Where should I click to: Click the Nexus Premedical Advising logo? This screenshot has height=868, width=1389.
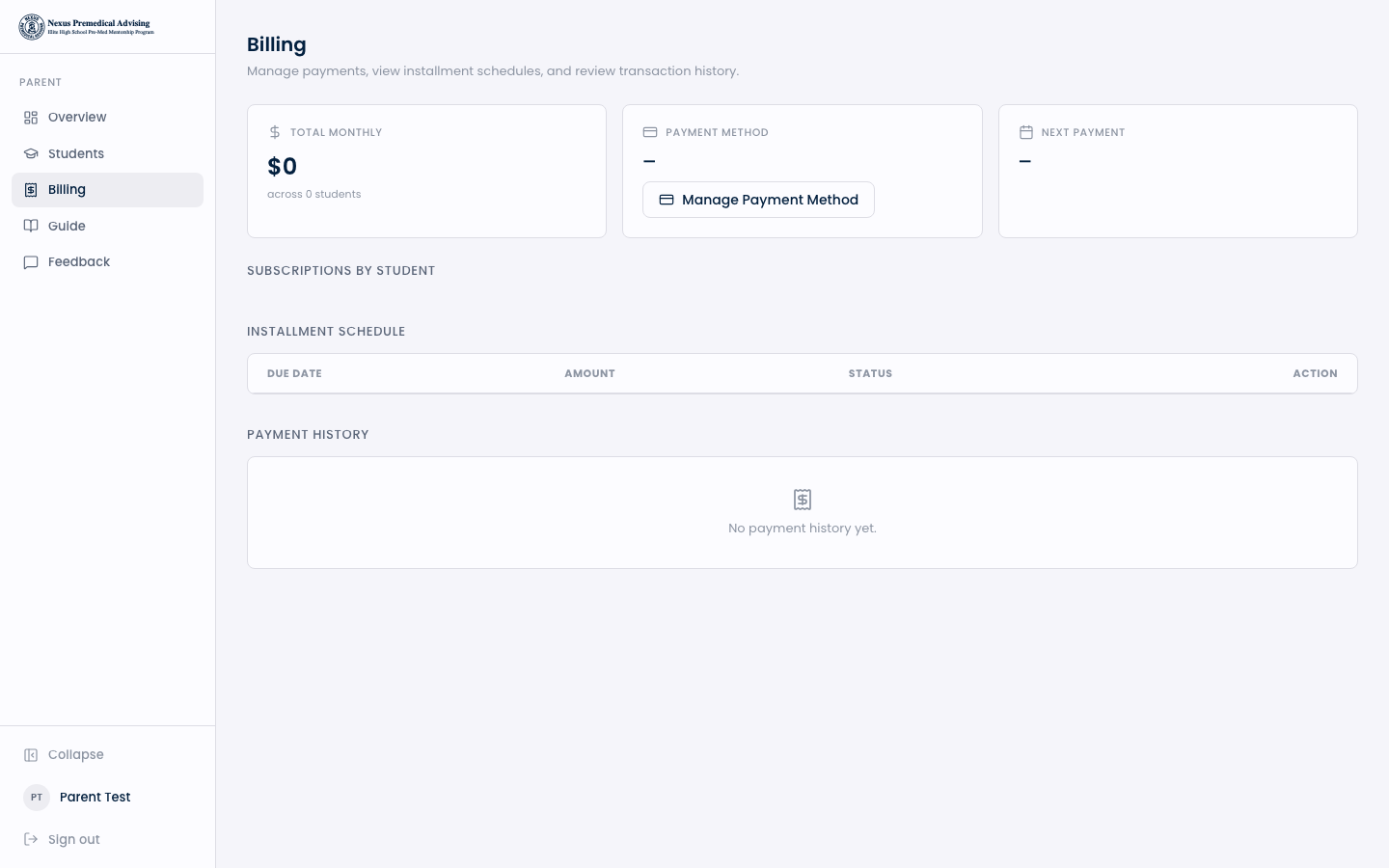pyautogui.click(x=86, y=27)
